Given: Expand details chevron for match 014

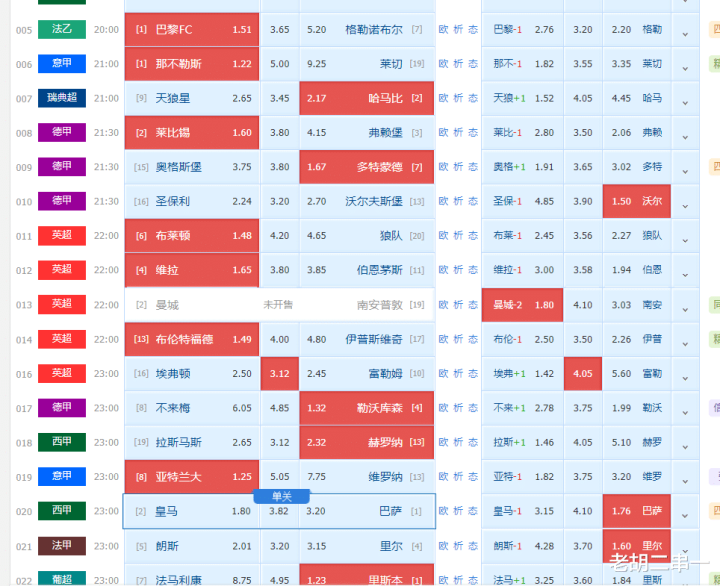Looking at the screenshot, I should [x=685, y=344].
